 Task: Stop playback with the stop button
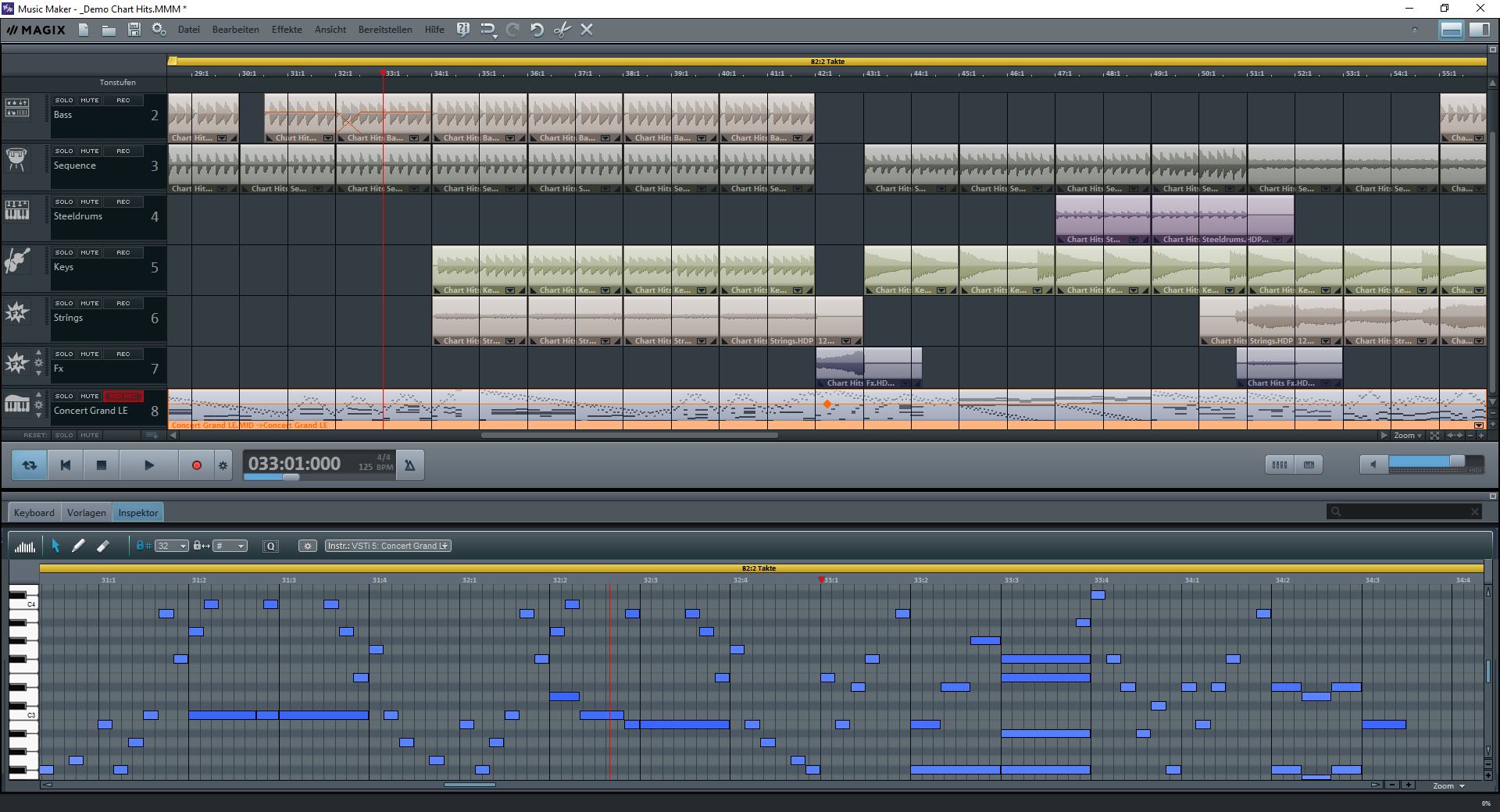click(x=101, y=465)
